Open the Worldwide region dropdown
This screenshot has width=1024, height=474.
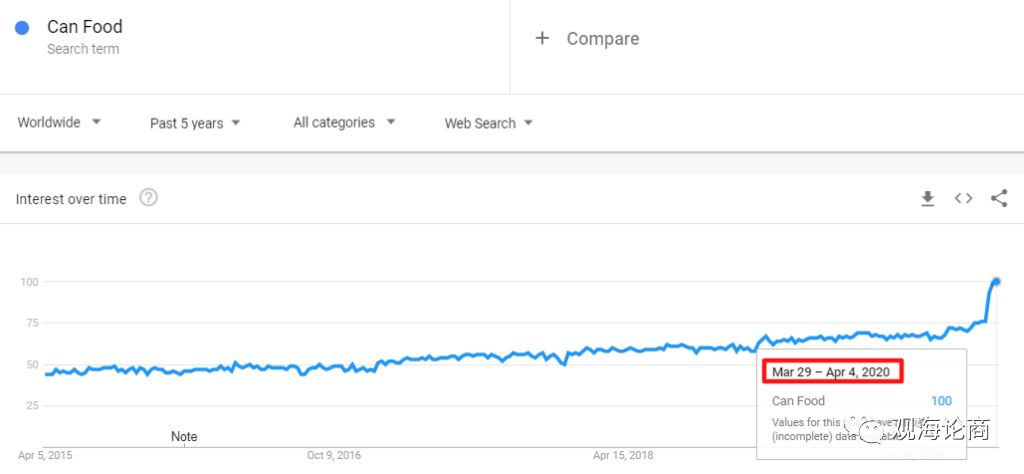coord(59,122)
